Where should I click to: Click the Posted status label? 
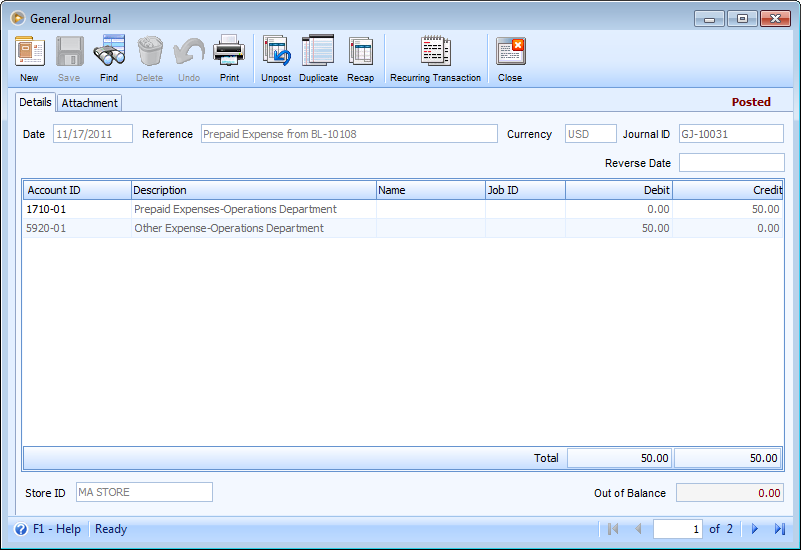point(751,102)
